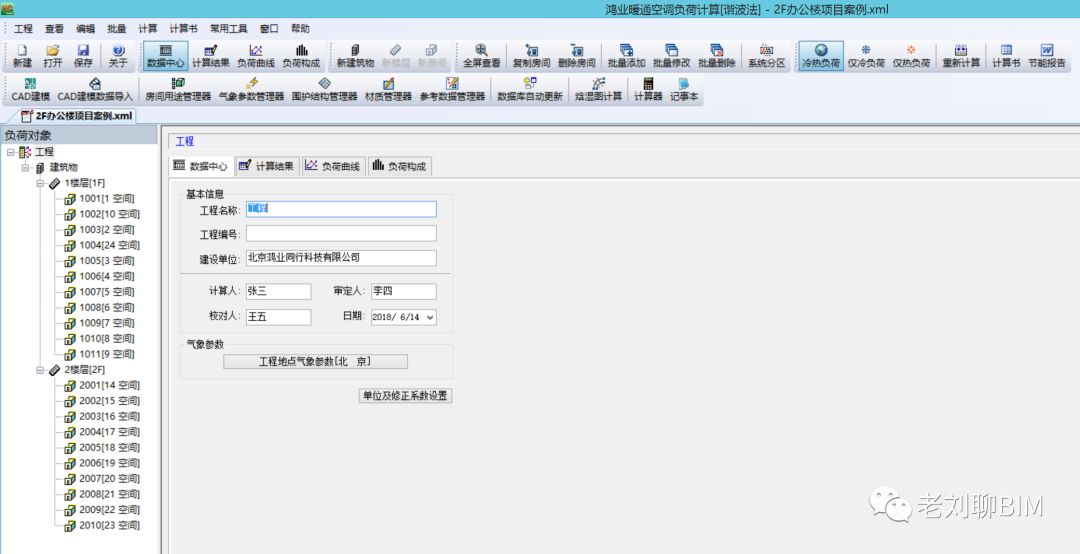Click the 新建筑物 toolbar icon
The height and width of the screenshot is (554, 1080).
(x=355, y=56)
